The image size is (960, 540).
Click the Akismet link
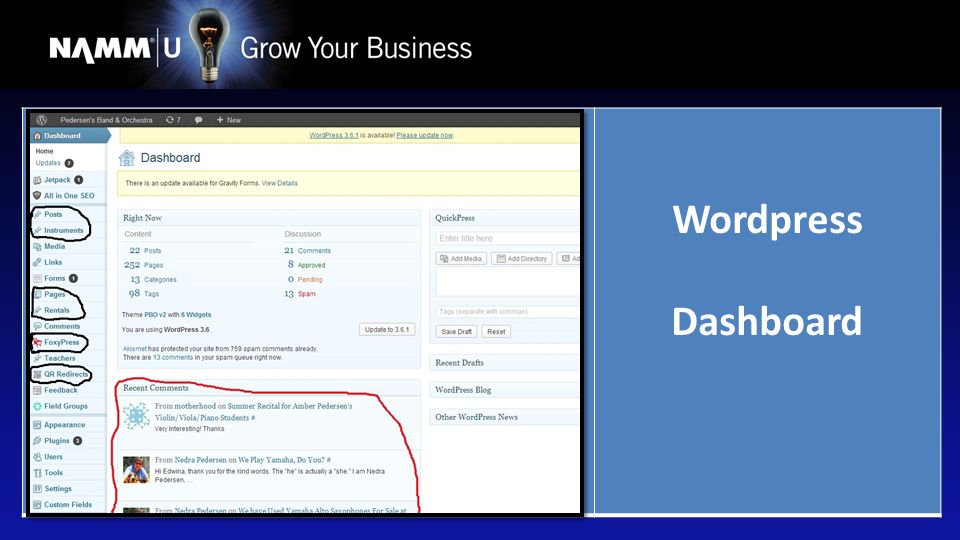pyautogui.click(x=135, y=349)
